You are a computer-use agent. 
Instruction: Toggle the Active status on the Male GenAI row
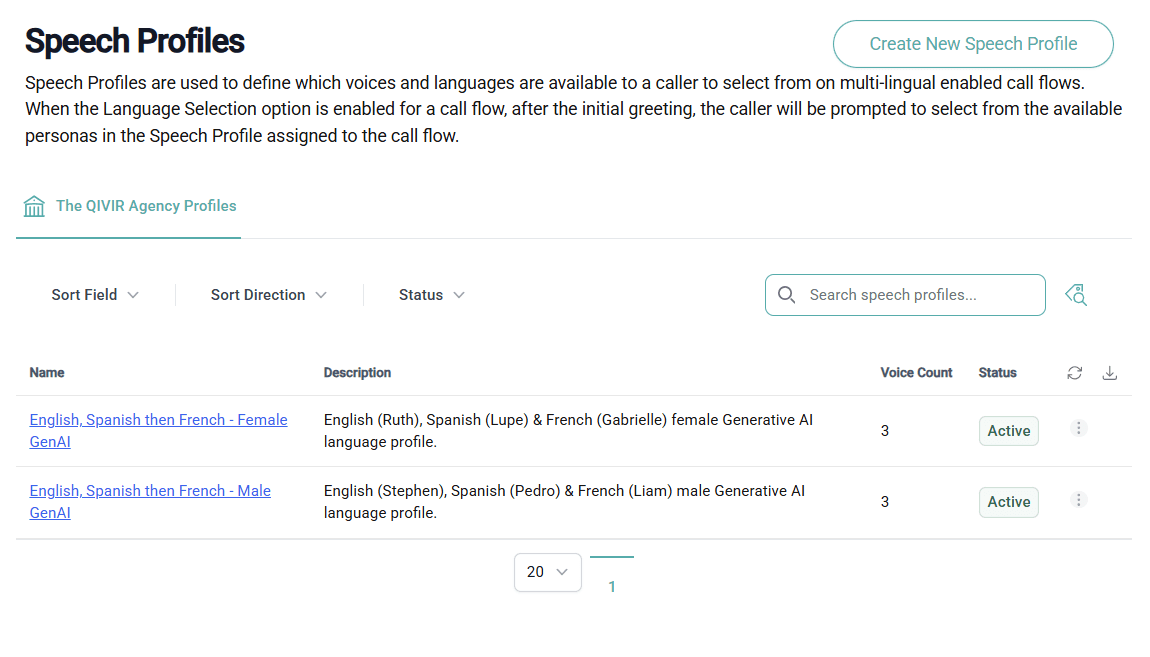pos(1008,502)
